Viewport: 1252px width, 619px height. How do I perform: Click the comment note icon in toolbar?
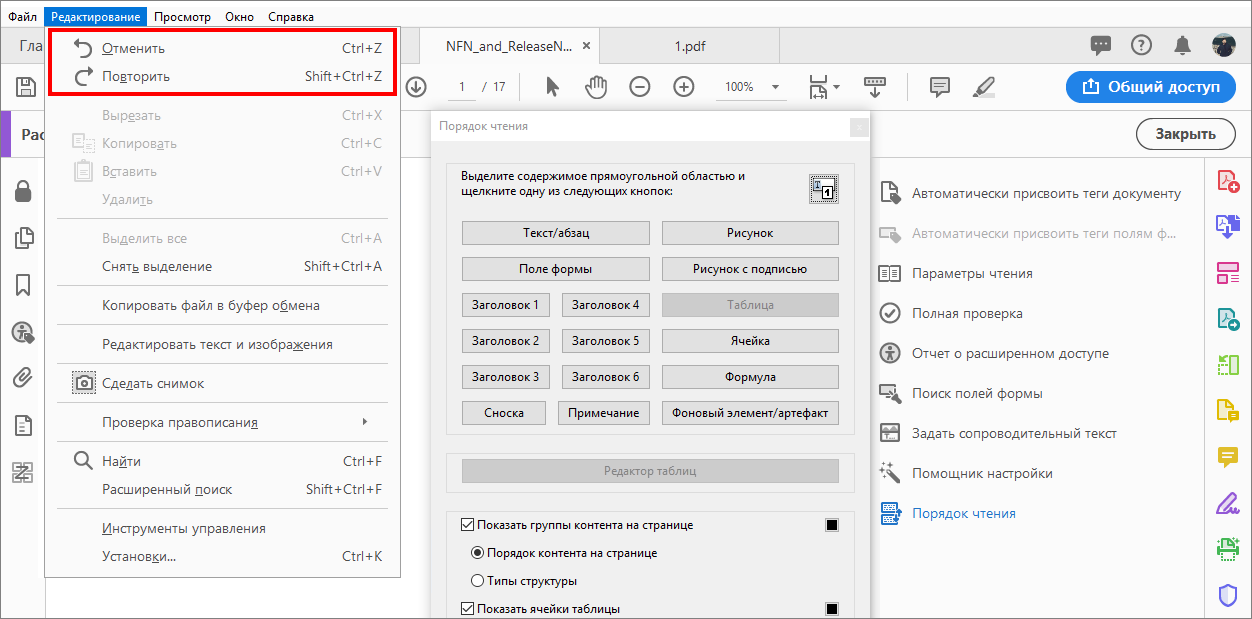tap(938, 87)
